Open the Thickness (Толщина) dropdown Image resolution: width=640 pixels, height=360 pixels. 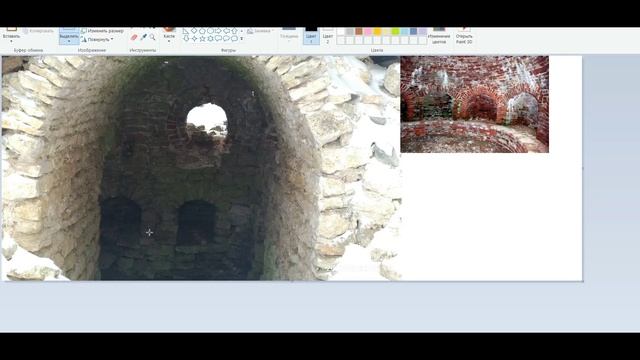click(289, 36)
